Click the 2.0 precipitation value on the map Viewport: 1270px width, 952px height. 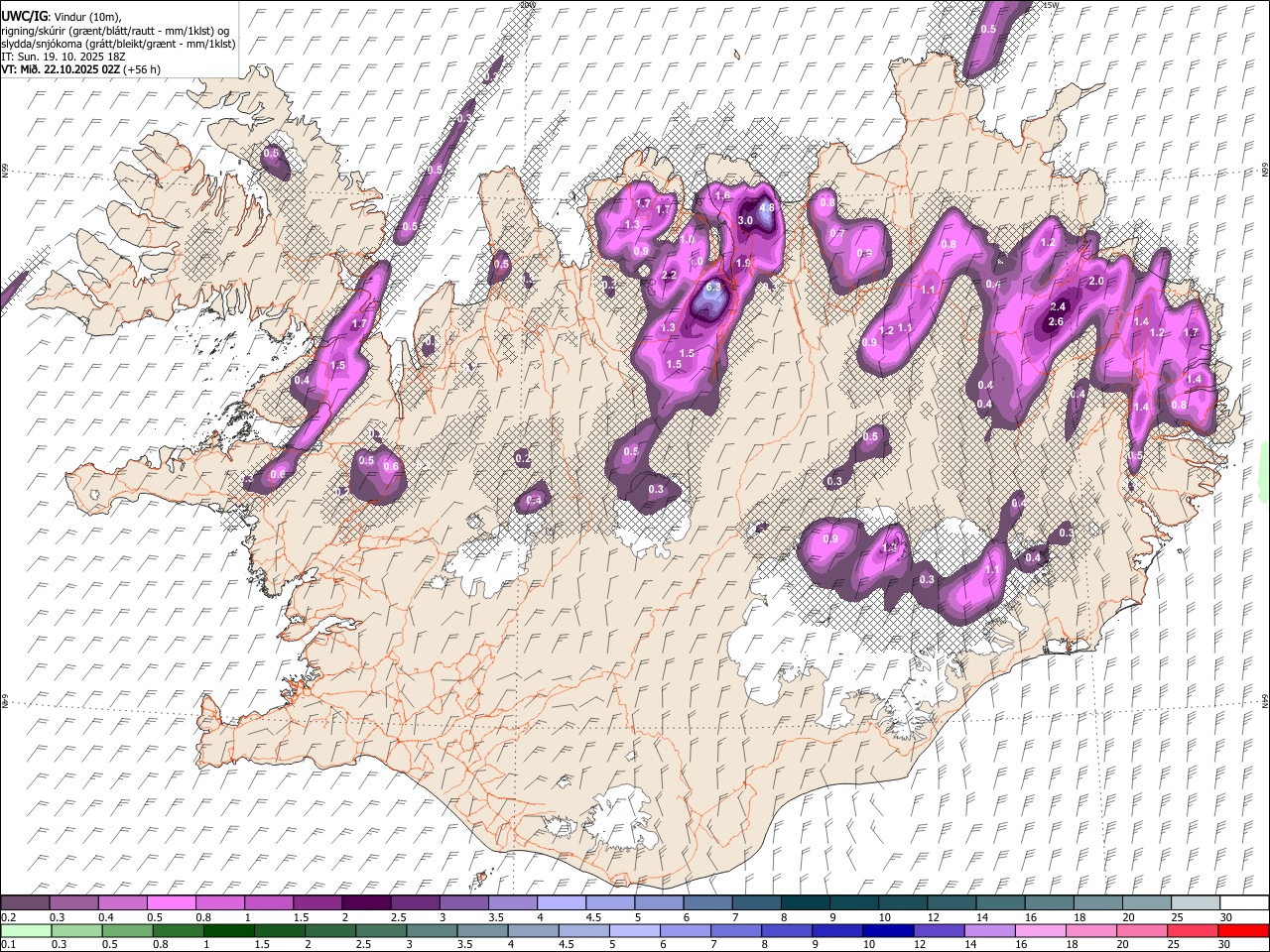(x=1096, y=282)
